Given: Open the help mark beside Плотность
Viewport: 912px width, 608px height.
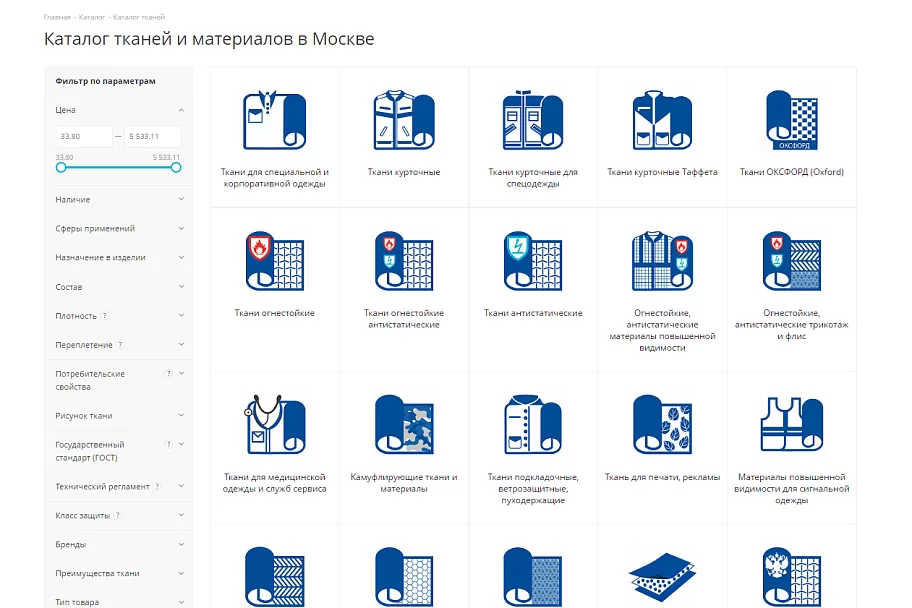Looking at the screenshot, I should tap(105, 316).
